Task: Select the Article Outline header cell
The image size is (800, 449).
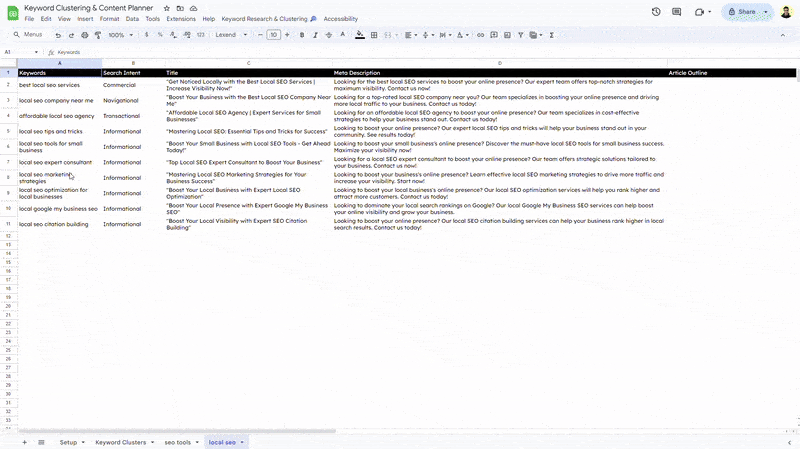Action: click(x=731, y=73)
